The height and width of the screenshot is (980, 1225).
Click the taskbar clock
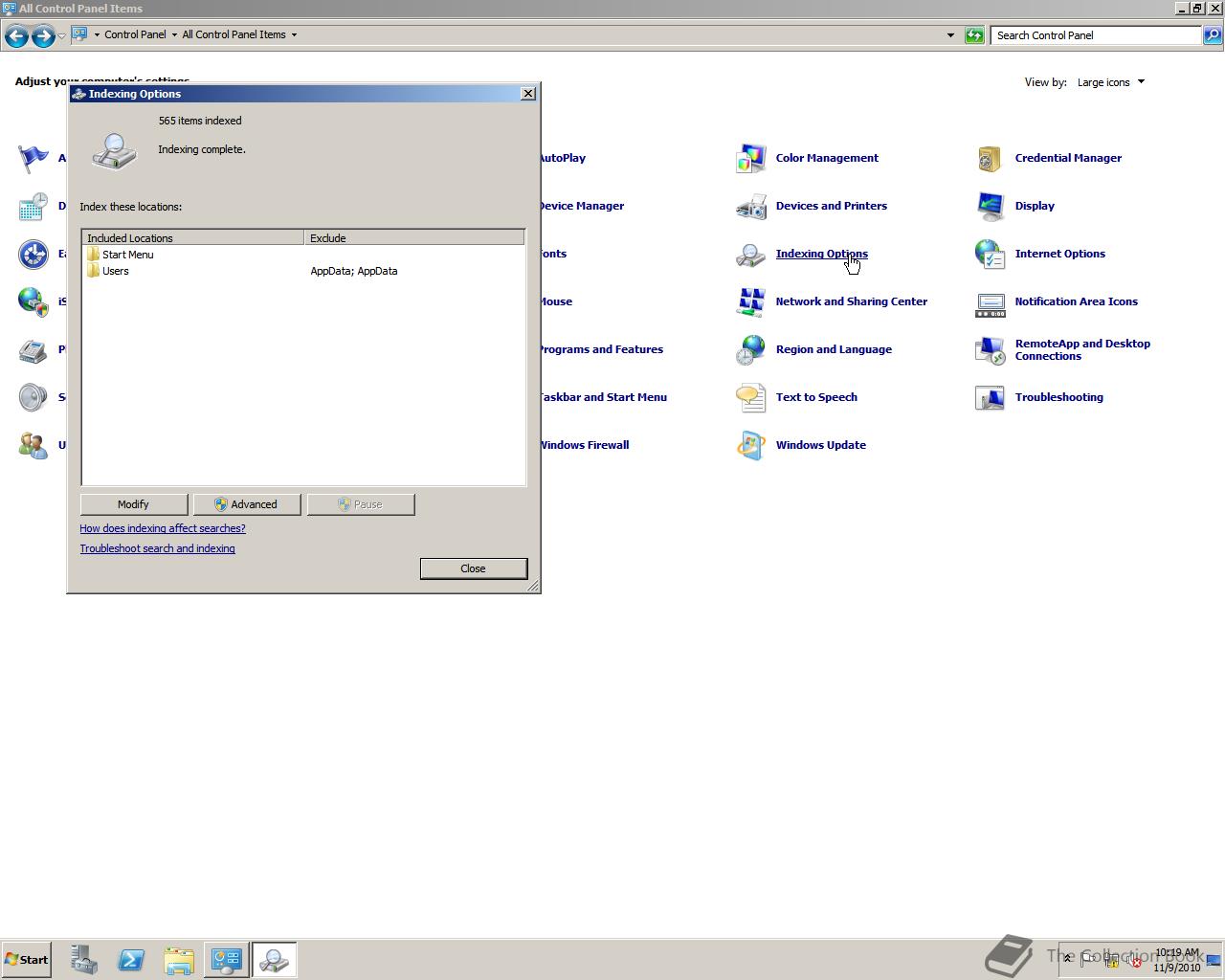(1176, 960)
